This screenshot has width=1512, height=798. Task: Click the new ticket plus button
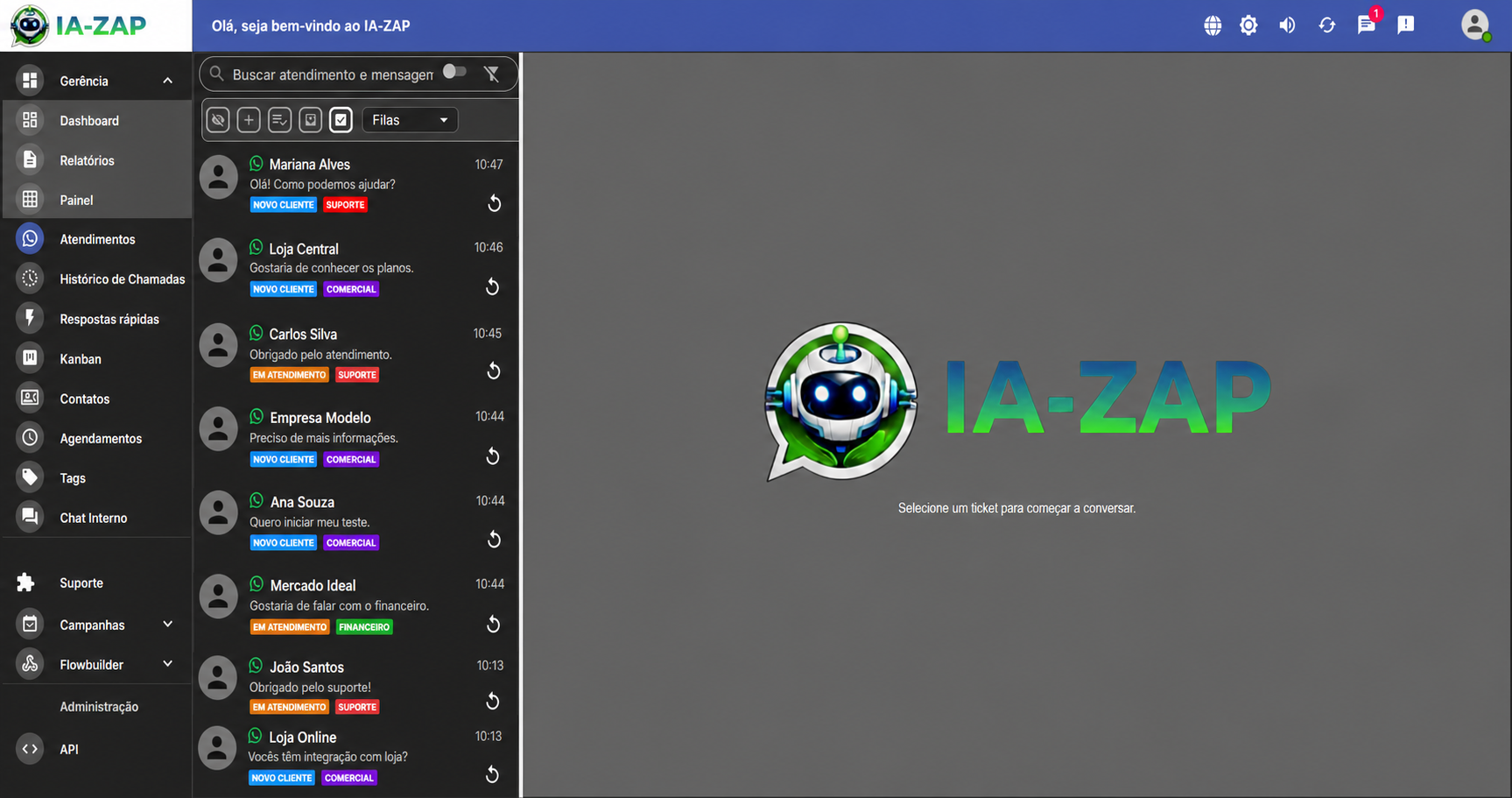pos(249,120)
